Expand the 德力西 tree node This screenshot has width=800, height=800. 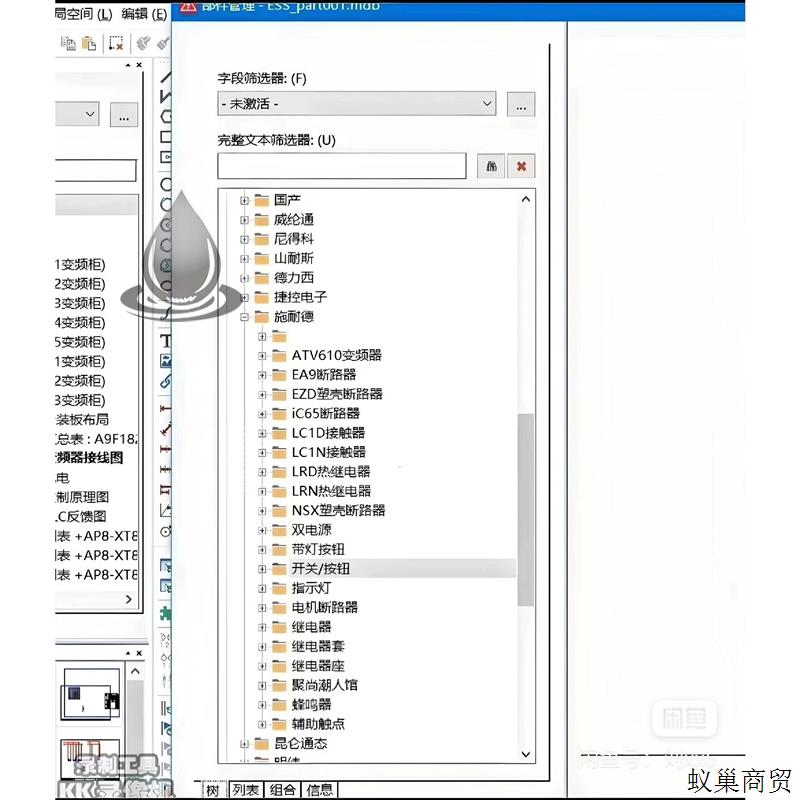click(x=244, y=278)
